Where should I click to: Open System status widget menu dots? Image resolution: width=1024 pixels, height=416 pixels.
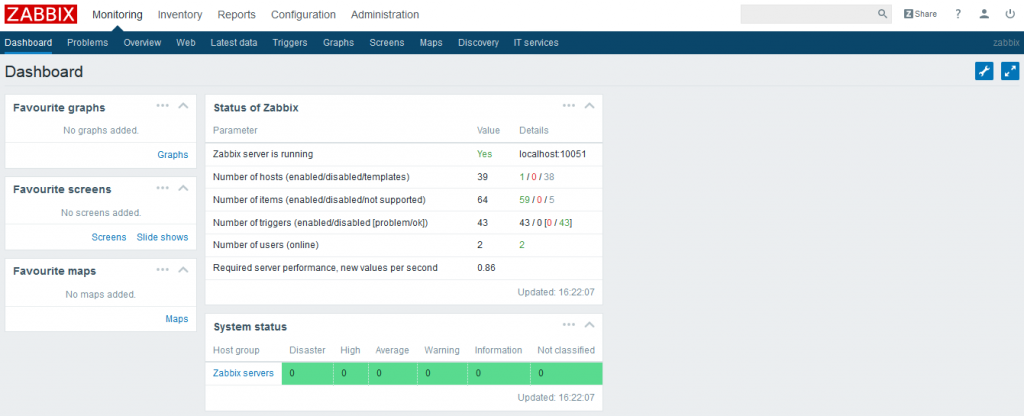click(x=569, y=325)
